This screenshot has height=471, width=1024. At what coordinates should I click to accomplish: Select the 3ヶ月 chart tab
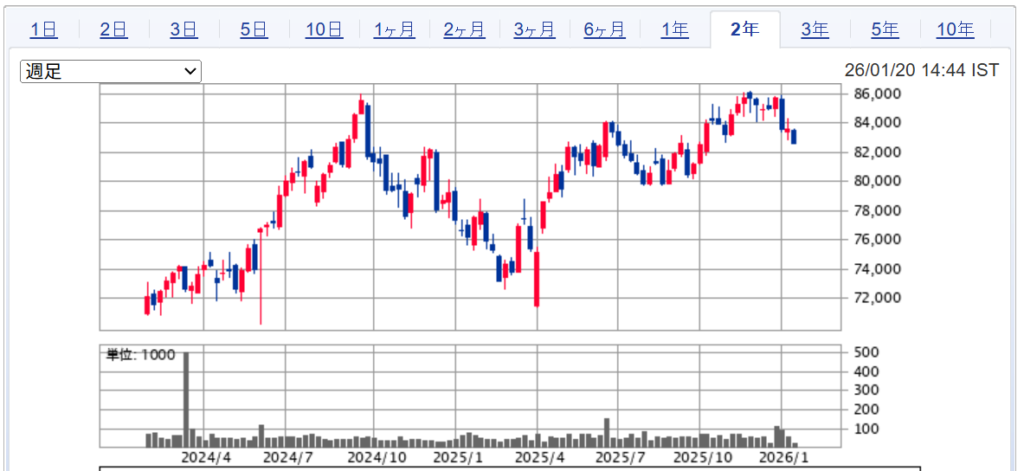pyautogui.click(x=534, y=30)
